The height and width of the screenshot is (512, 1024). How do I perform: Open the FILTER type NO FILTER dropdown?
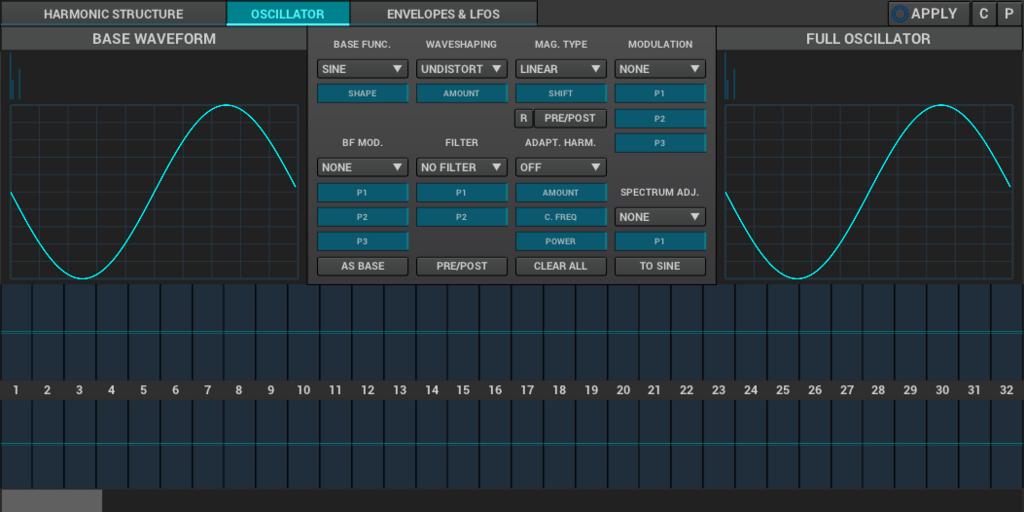(462, 167)
